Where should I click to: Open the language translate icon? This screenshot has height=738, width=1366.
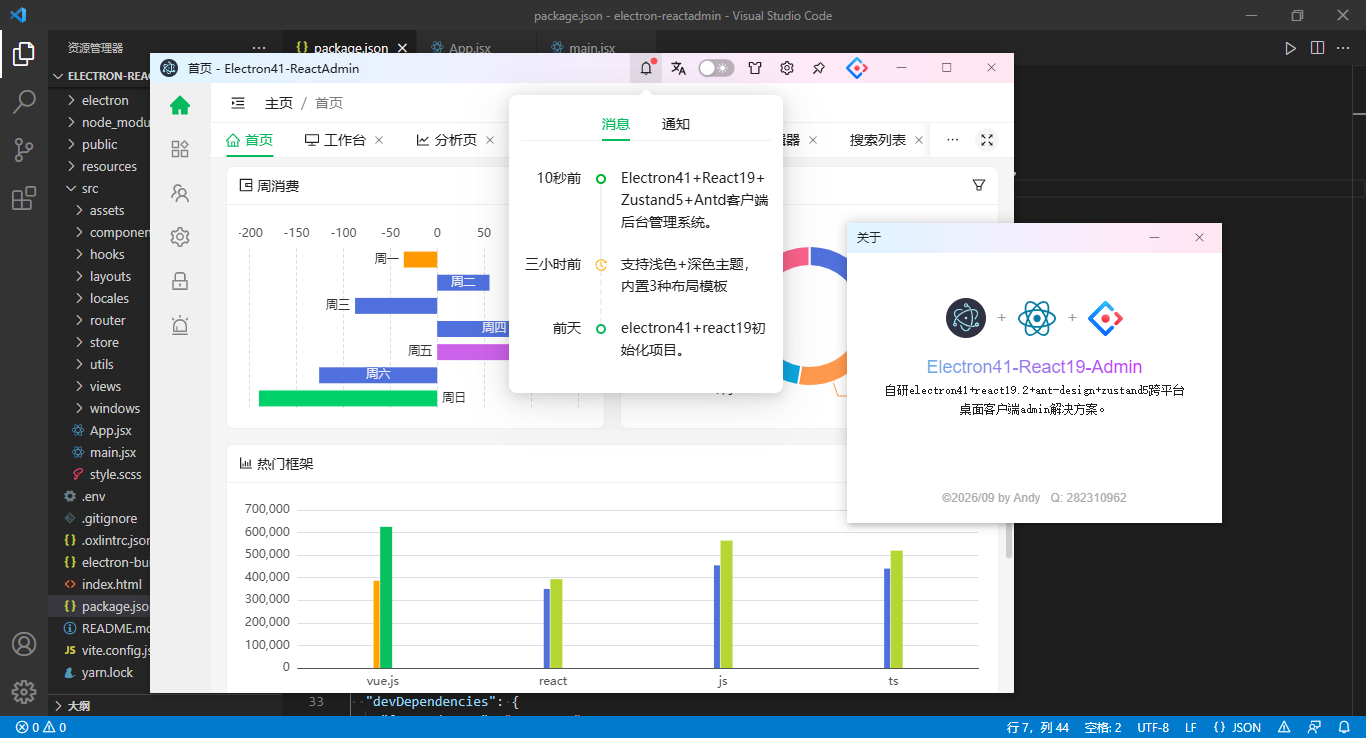(x=679, y=68)
